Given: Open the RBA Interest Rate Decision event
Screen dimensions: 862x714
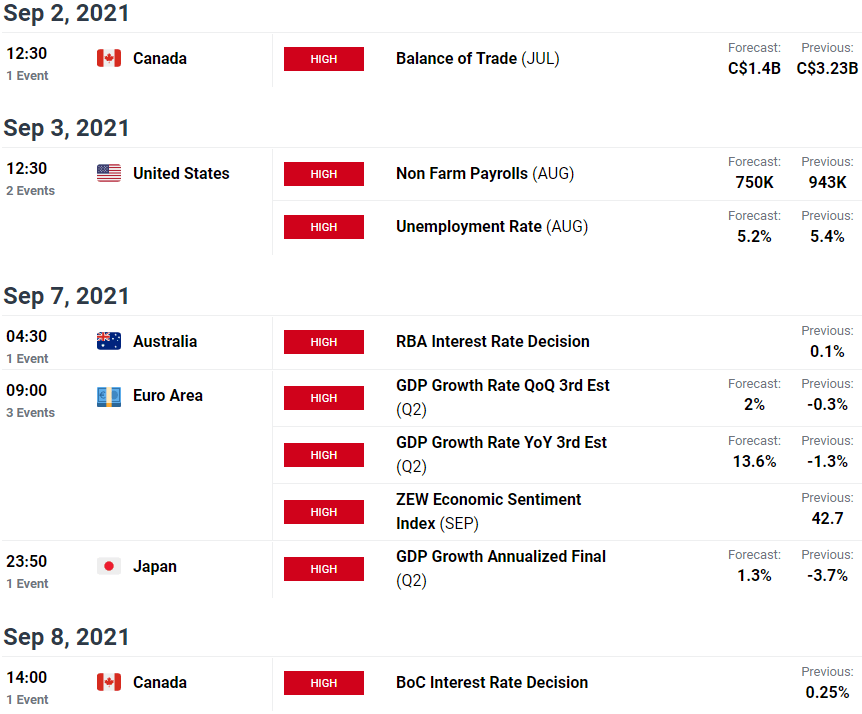Looking at the screenshot, I should [493, 341].
